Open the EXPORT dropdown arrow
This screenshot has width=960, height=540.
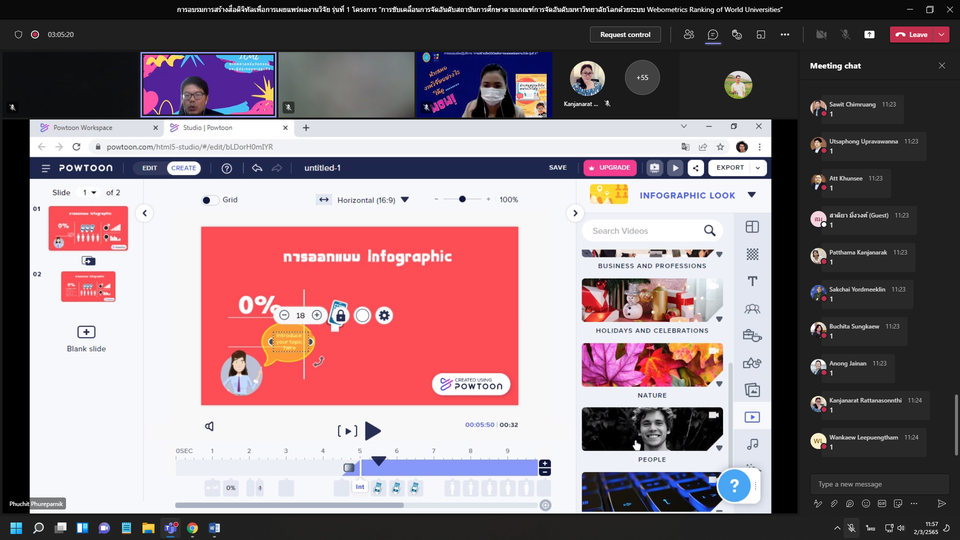click(x=758, y=168)
